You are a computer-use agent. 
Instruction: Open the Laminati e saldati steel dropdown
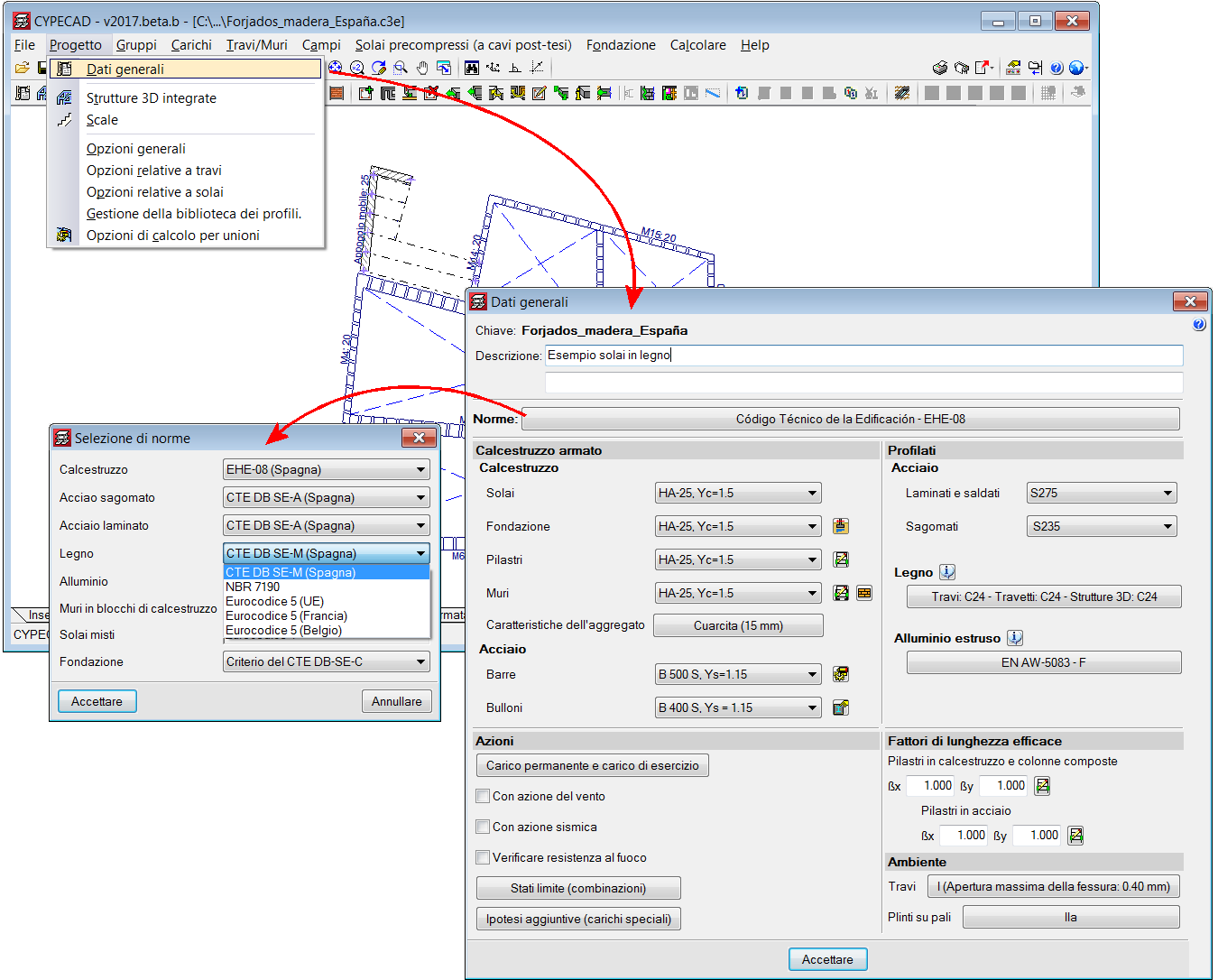tap(1103, 493)
